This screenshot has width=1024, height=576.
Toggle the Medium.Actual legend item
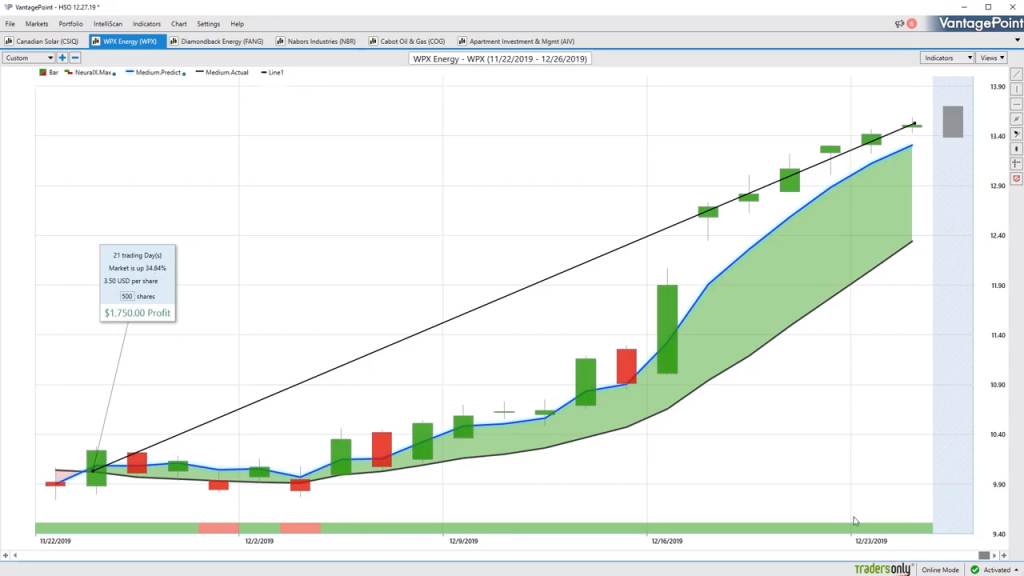[x=222, y=72]
